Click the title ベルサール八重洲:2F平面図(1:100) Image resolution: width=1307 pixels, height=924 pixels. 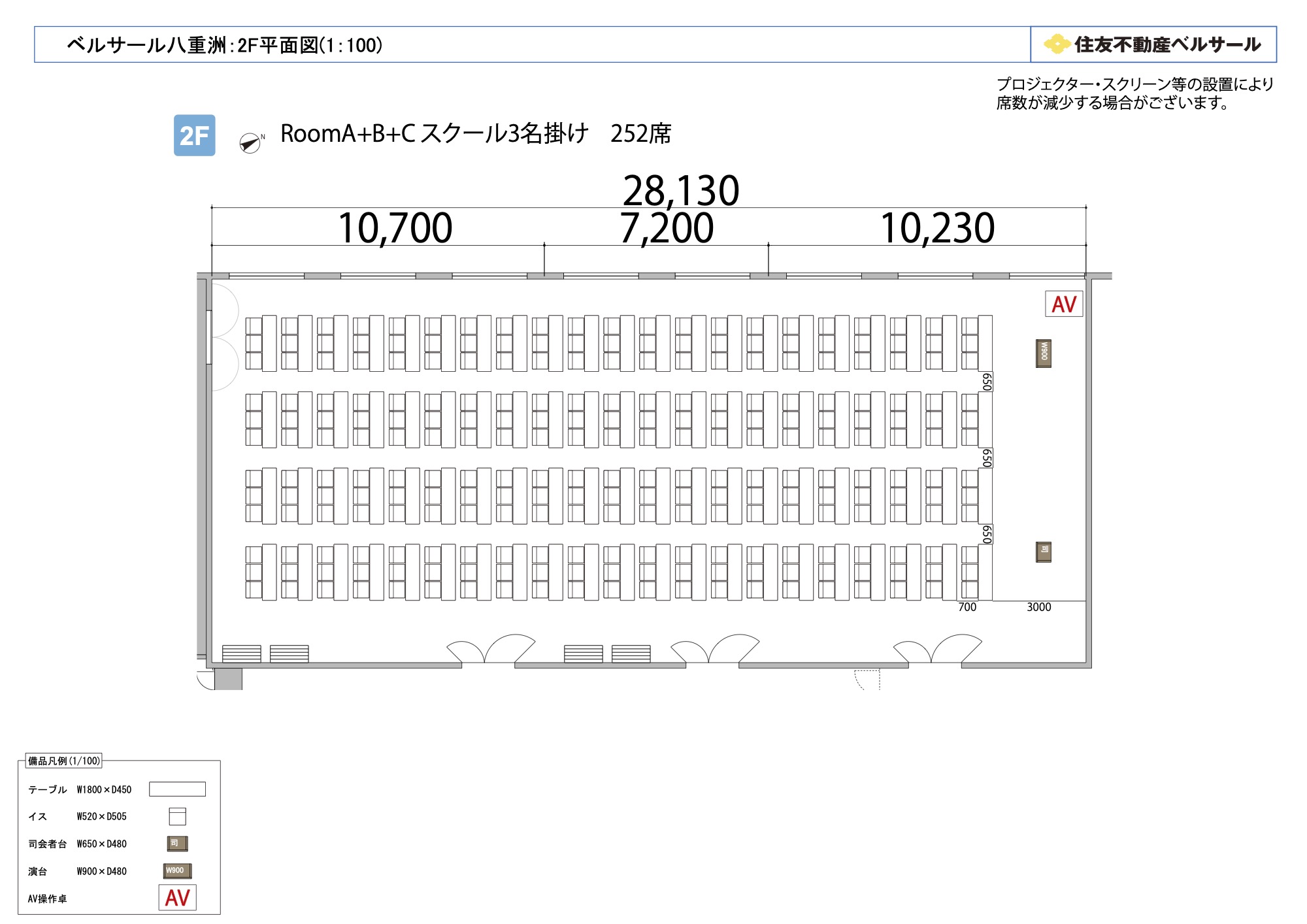point(224,45)
